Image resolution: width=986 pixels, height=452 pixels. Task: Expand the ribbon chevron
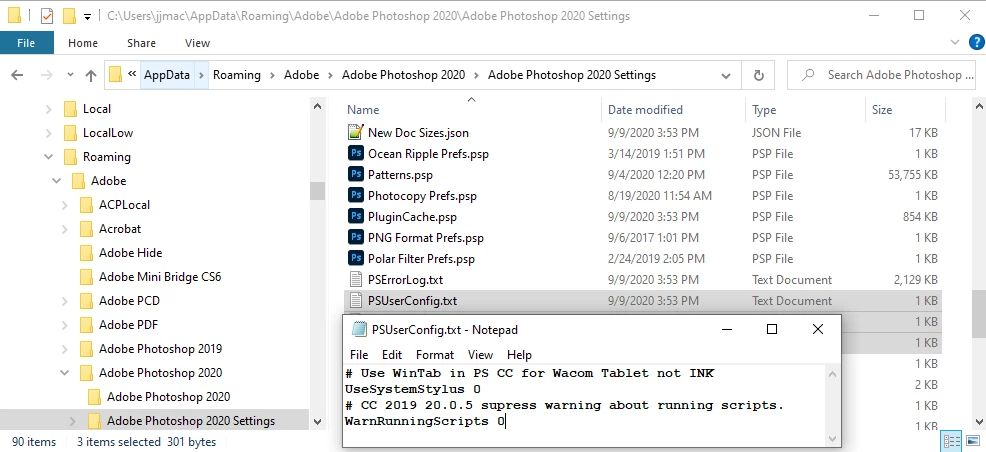955,42
